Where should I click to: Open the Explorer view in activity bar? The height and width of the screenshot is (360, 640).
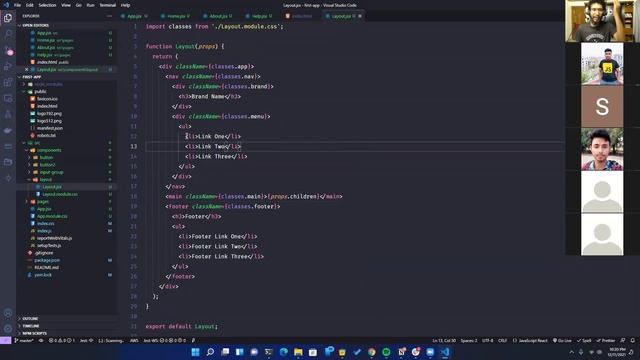(x=8, y=18)
